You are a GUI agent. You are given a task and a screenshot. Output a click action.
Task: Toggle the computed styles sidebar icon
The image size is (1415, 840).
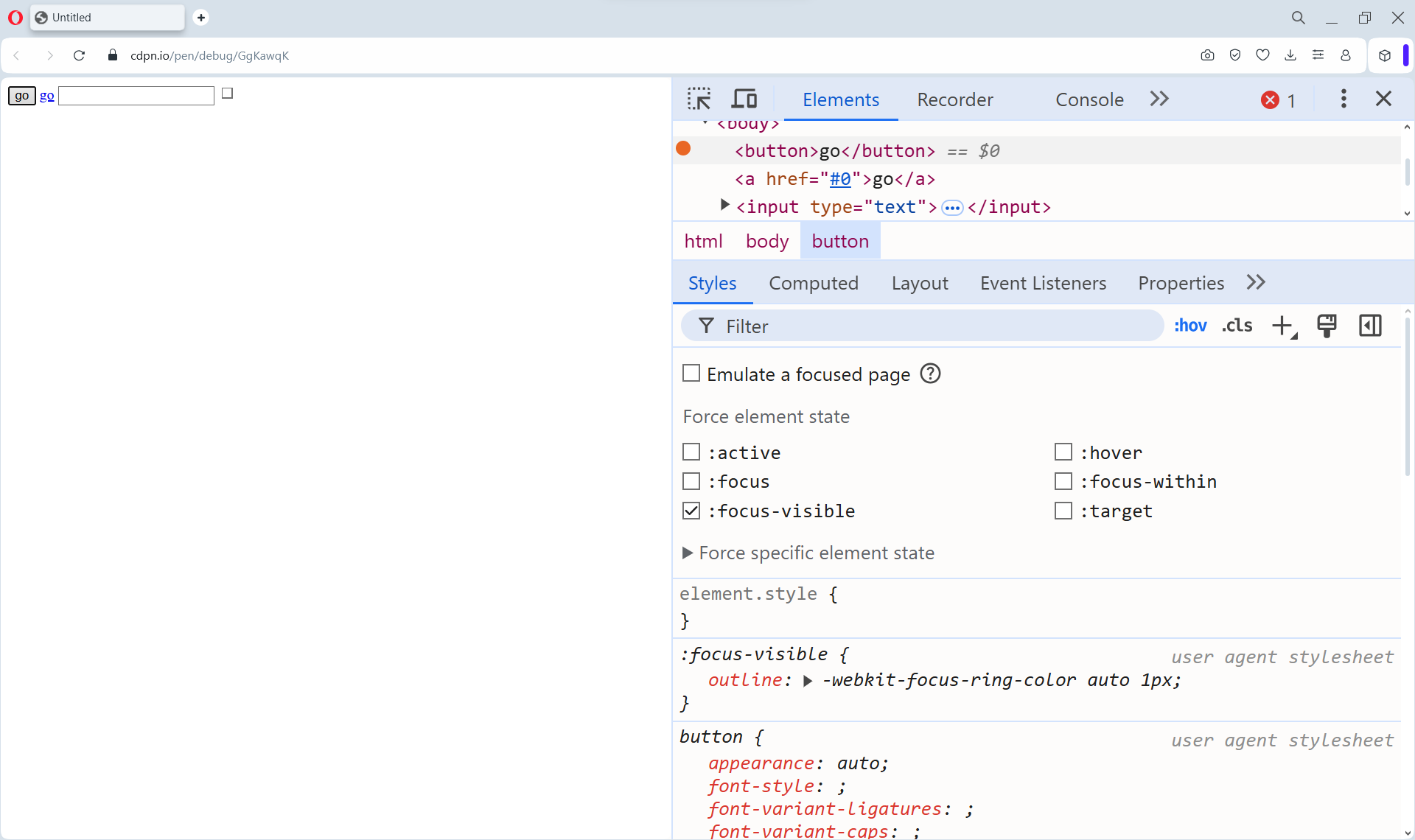(1370, 326)
